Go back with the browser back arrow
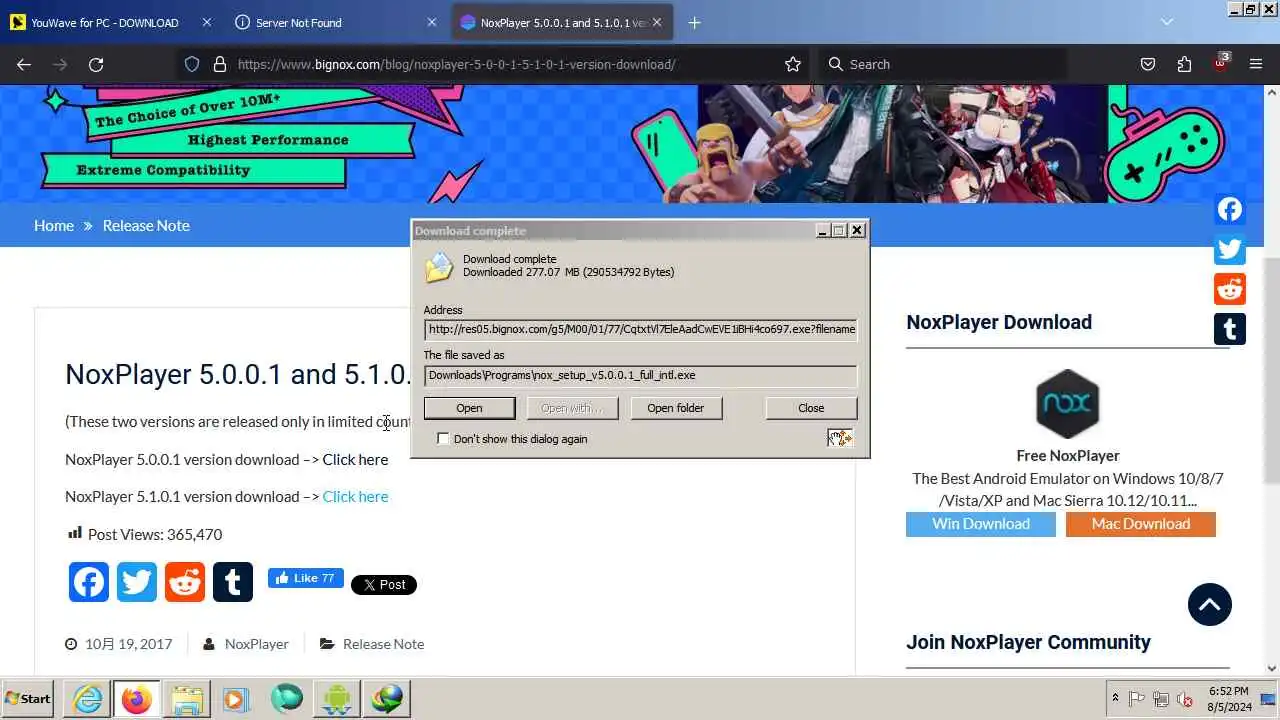The image size is (1280, 720). [x=24, y=64]
